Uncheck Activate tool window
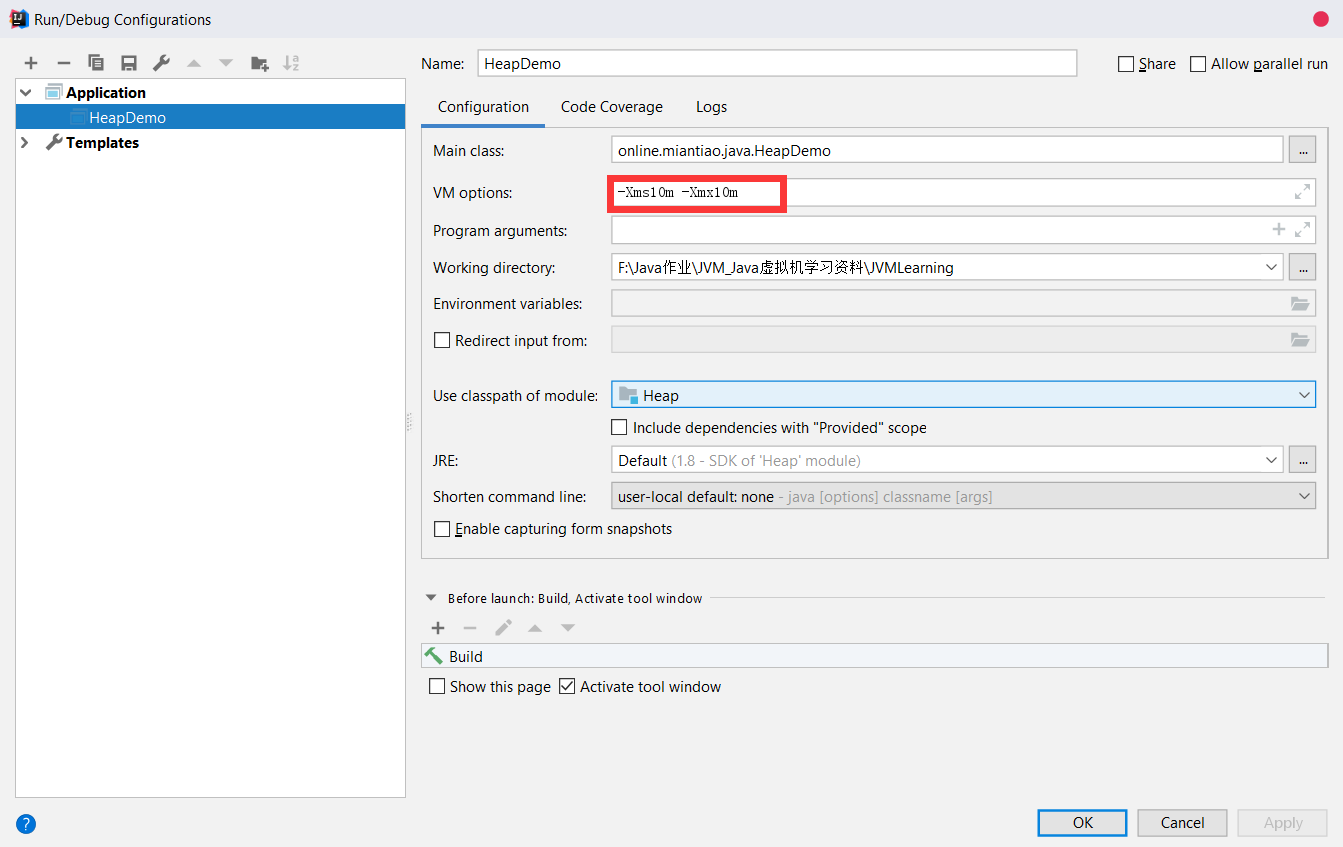This screenshot has height=847, width=1343. pos(567,686)
